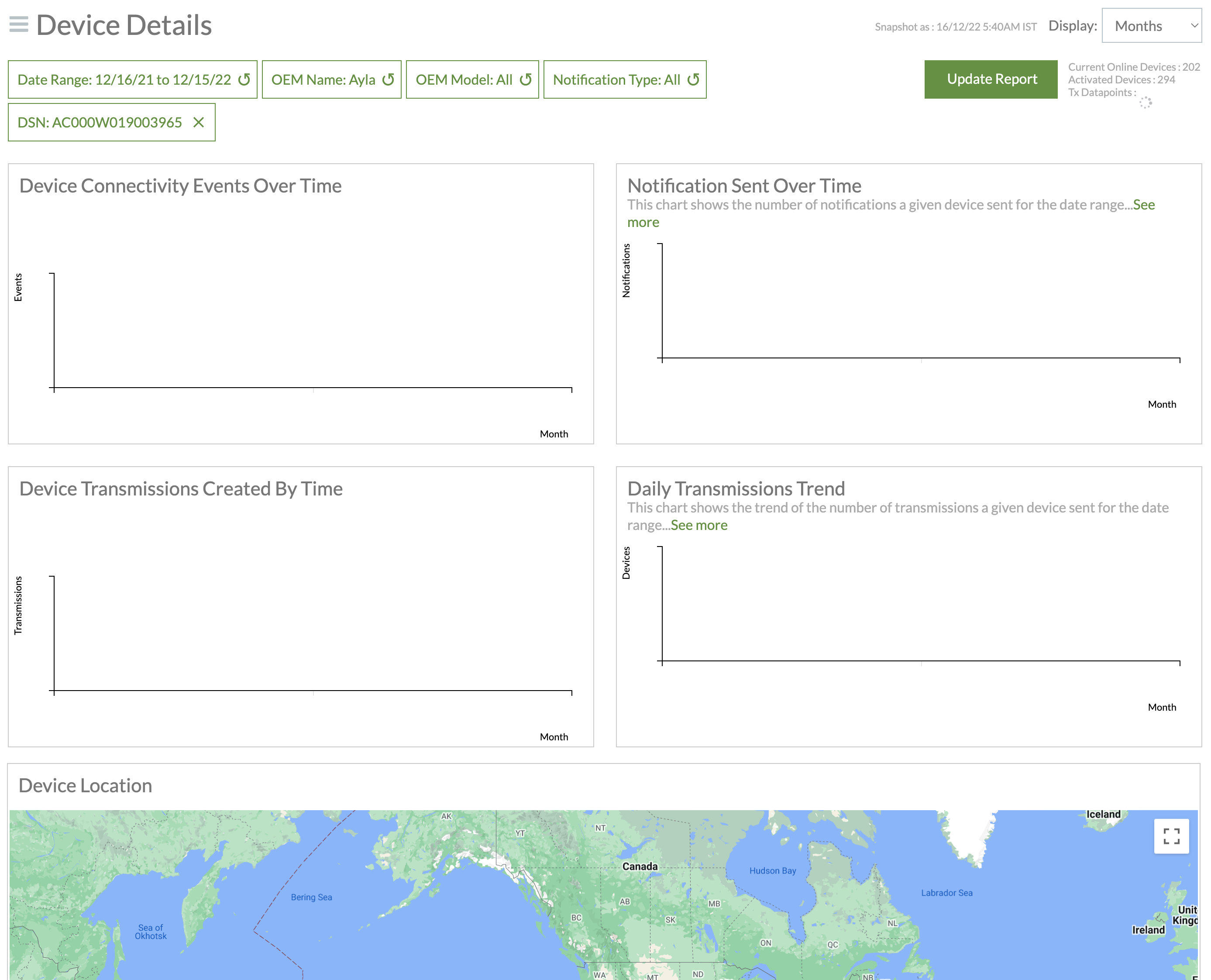The width and height of the screenshot is (1211, 980).
Task: Click the DSN filter label text
Action: point(100,123)
